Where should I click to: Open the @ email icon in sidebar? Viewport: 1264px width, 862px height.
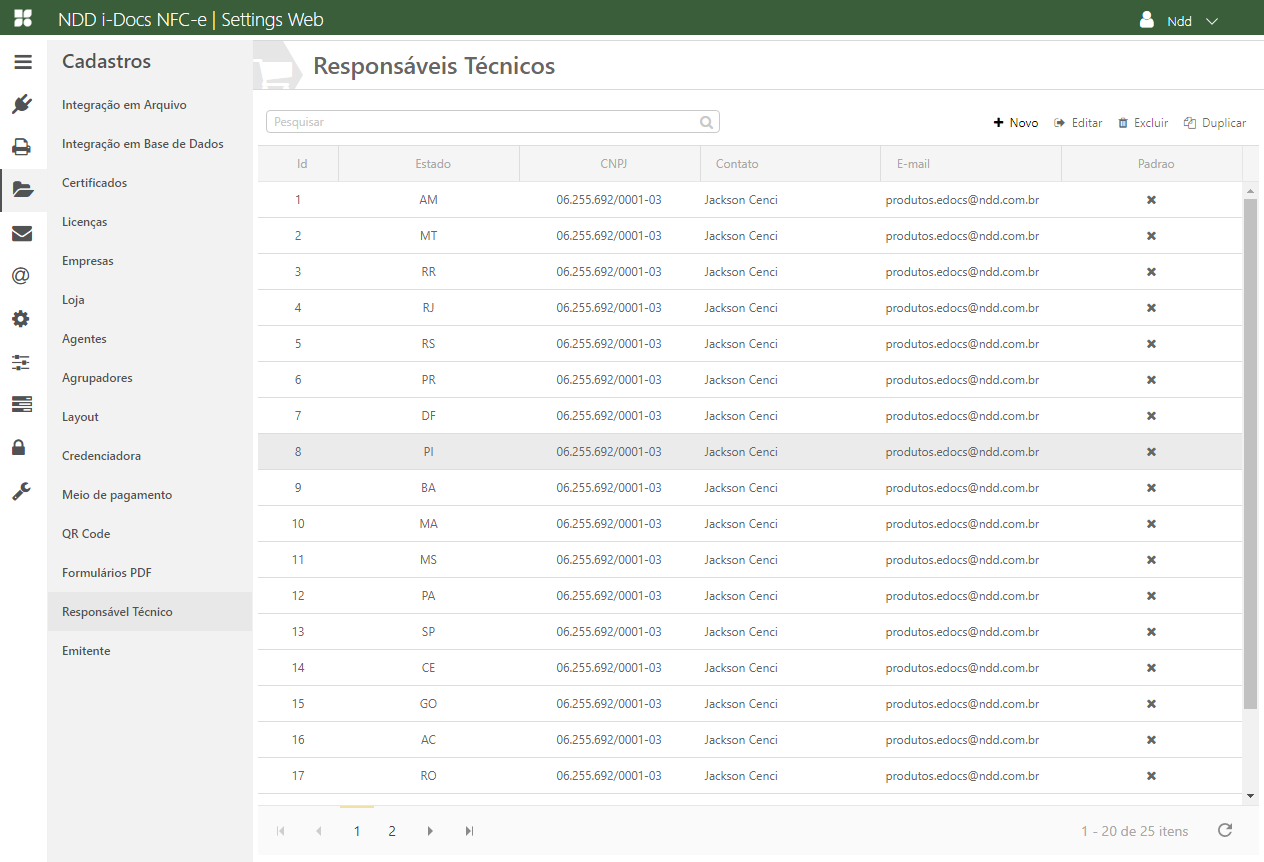click(x=21, y=276)
